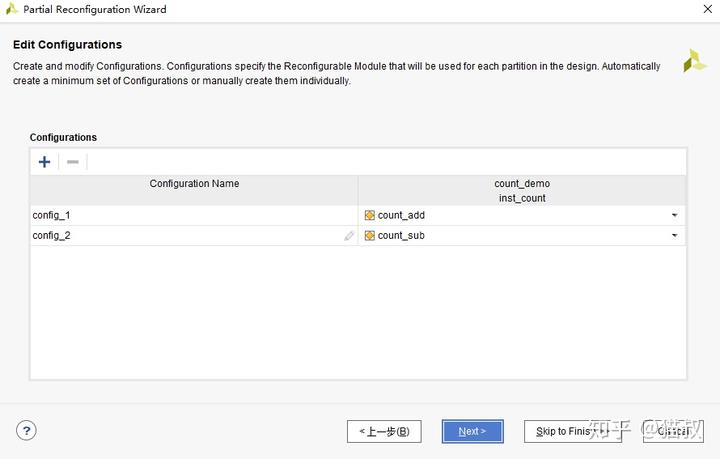Viewport: 720px width, 459px height.
Task: Select the config_2 name cell
Action: coord(180,236)
